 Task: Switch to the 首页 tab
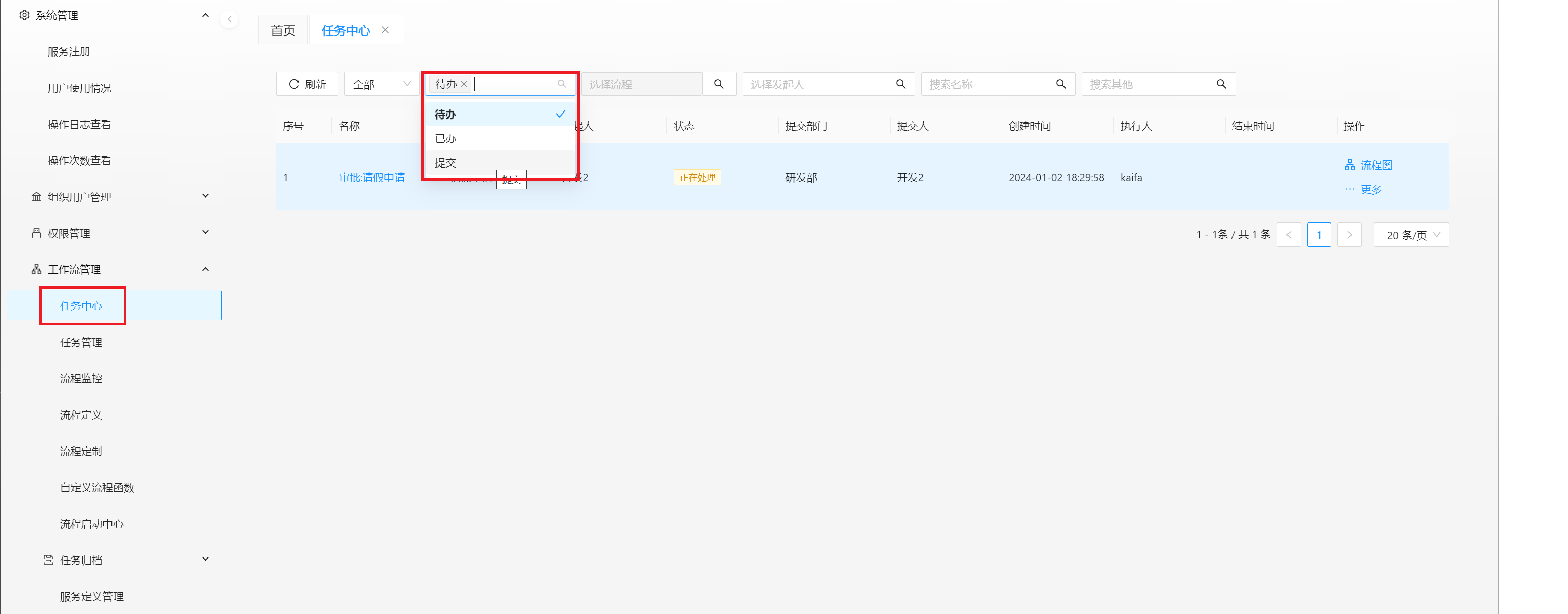pos(283,30)
